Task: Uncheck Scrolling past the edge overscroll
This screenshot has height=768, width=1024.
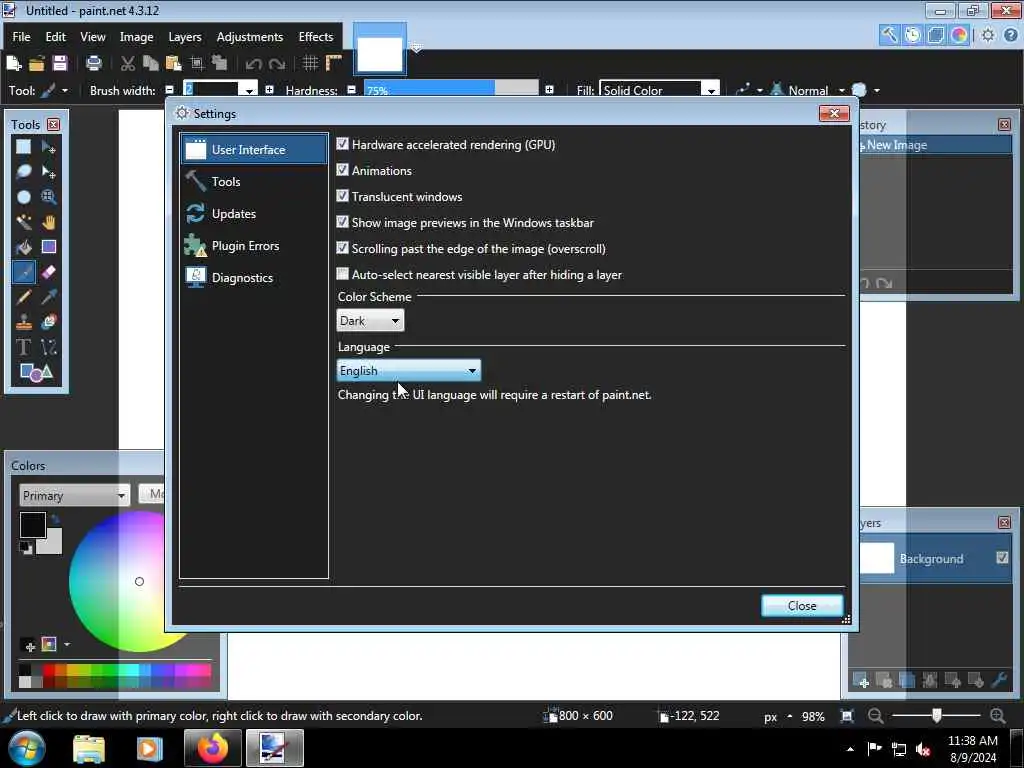Action: click(342, 248)
